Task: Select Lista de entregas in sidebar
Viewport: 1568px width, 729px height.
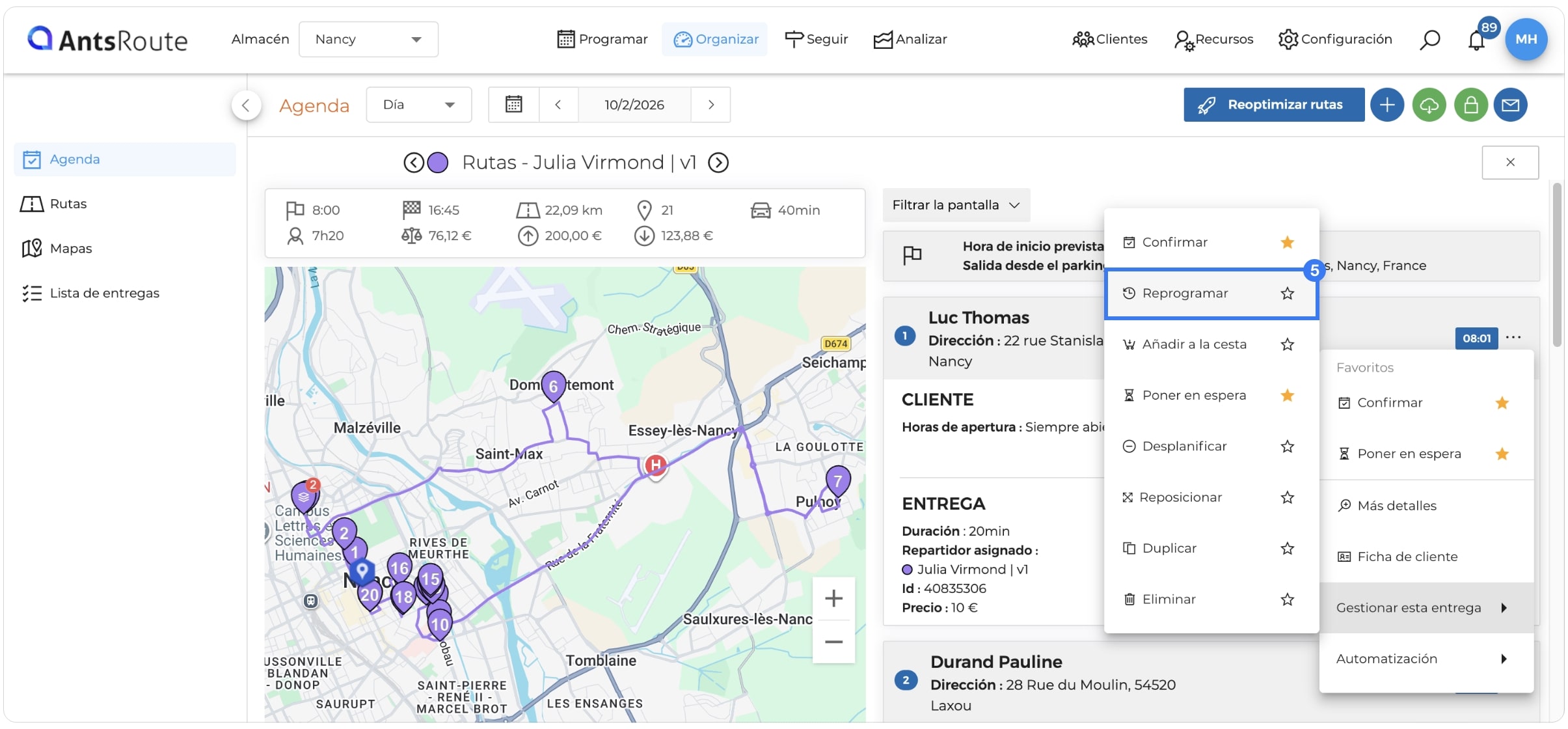Action: click(x=125, y=294)
